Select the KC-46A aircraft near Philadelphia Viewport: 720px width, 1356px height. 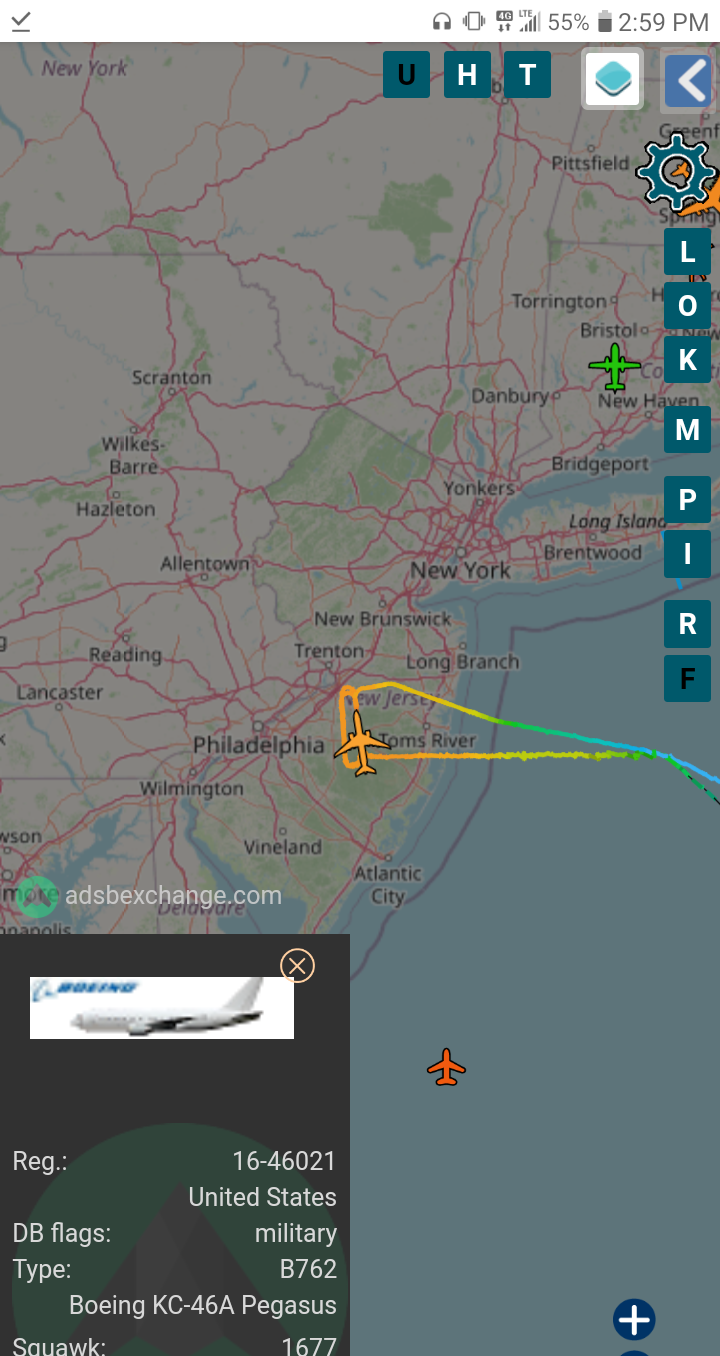coord(361,744)
